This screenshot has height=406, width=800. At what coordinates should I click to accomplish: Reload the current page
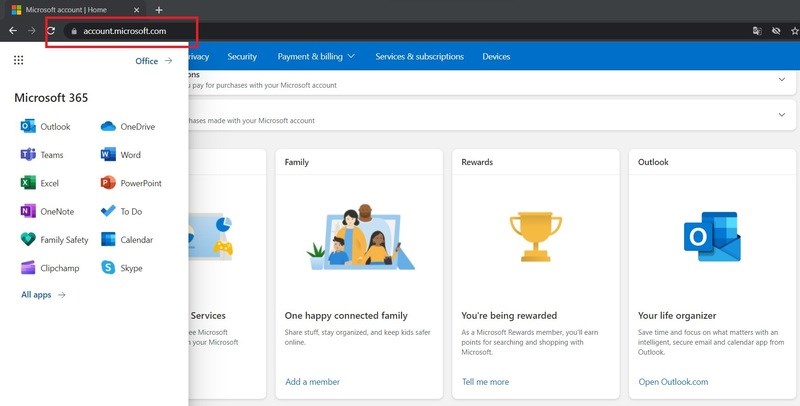pos(51,31)
